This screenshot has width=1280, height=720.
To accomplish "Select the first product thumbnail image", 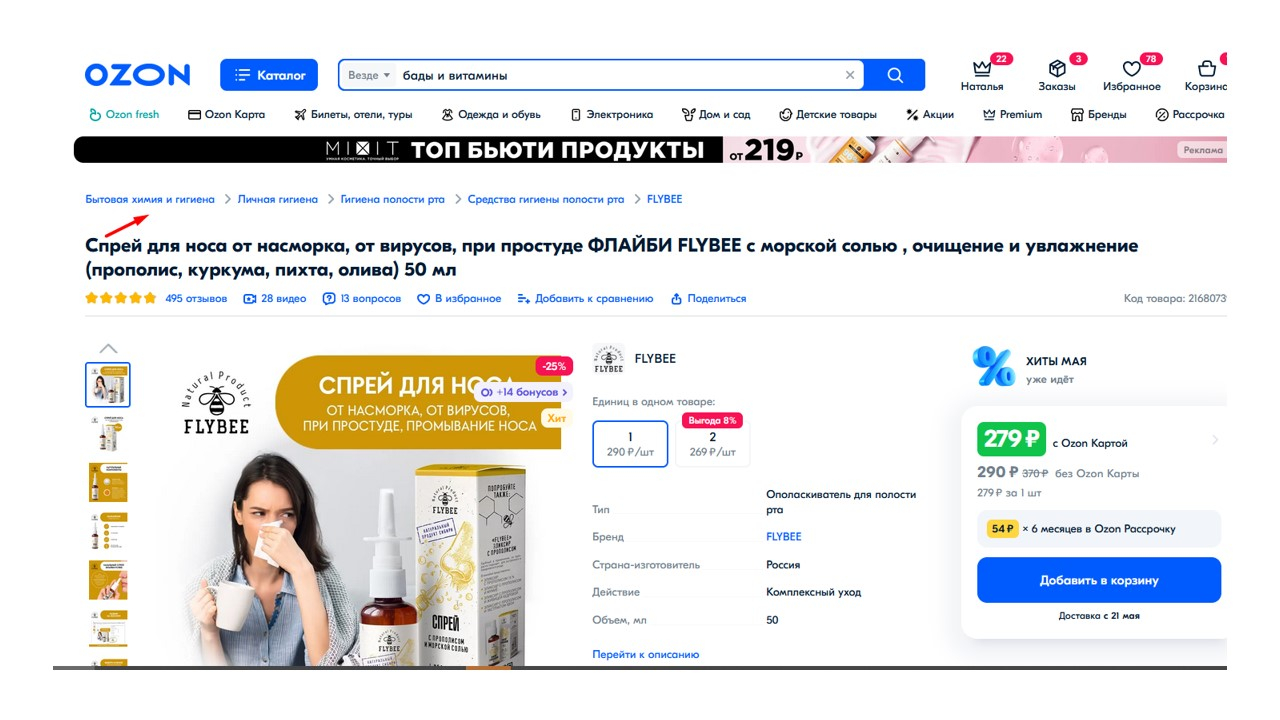I will 108,385.
